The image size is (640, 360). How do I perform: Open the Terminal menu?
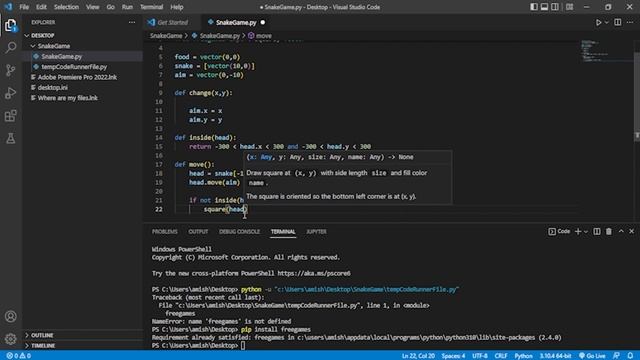point(151,7)
